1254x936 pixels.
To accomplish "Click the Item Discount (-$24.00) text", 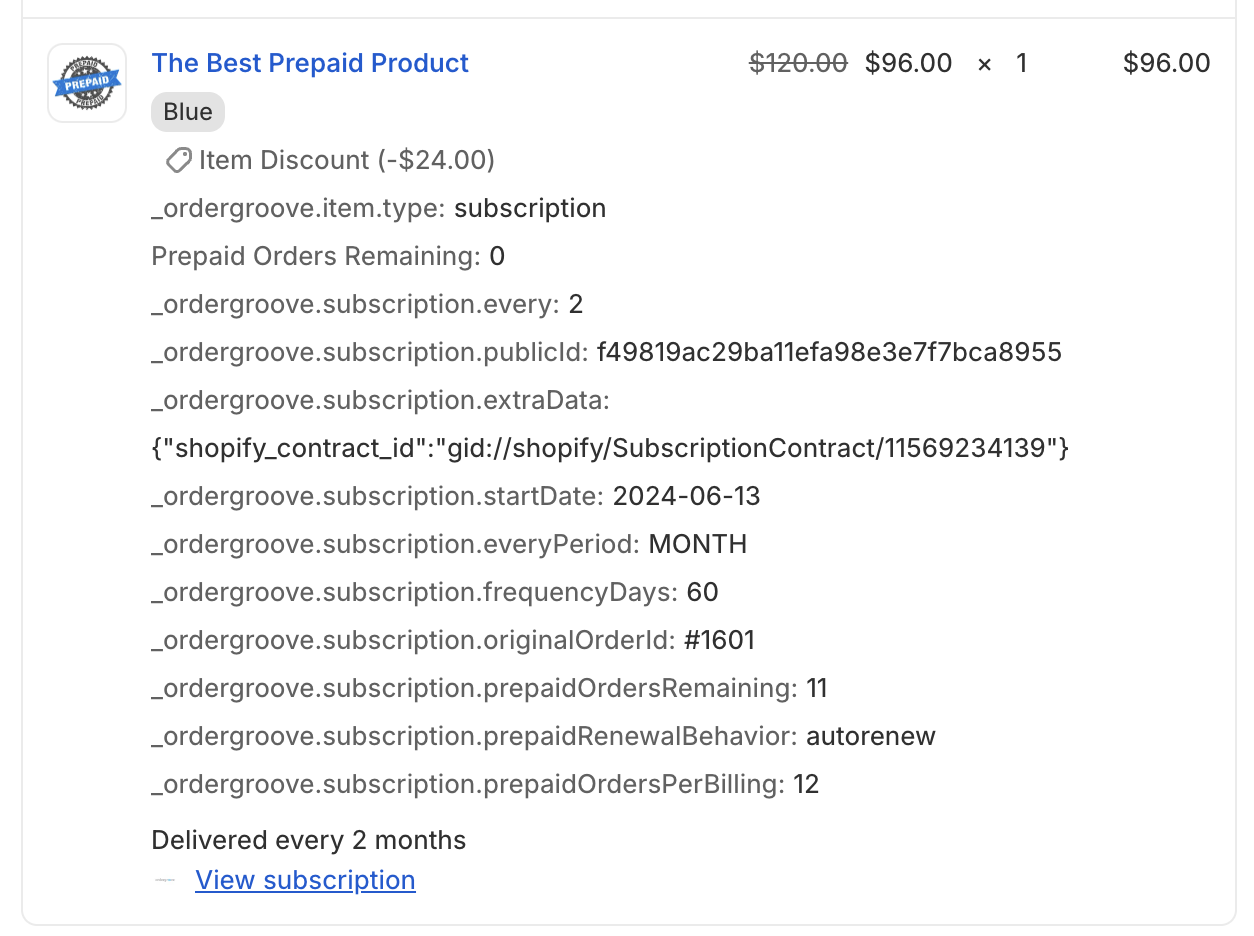I will (347, 160).
